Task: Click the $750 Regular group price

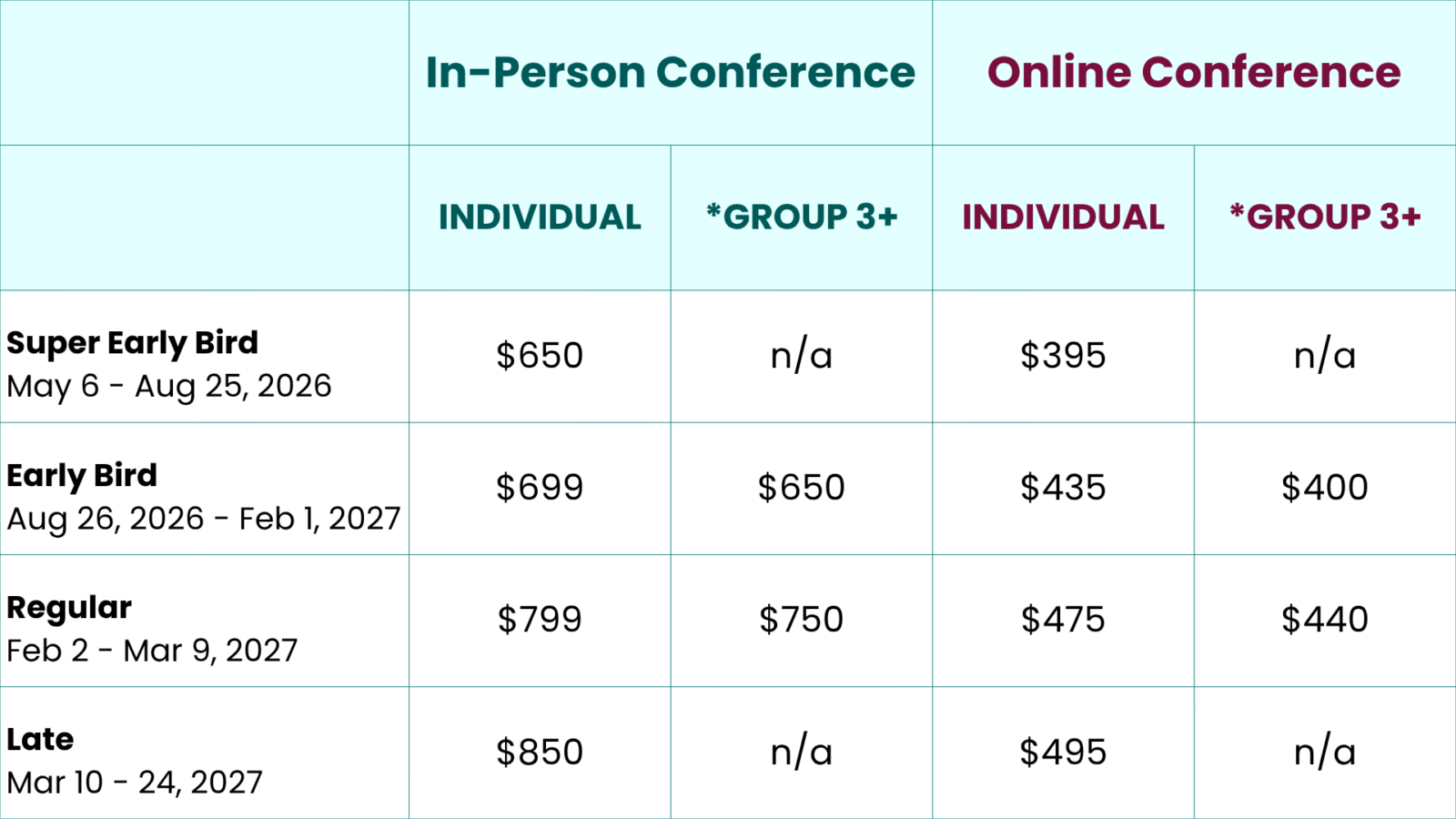Action: click(802, 620)
